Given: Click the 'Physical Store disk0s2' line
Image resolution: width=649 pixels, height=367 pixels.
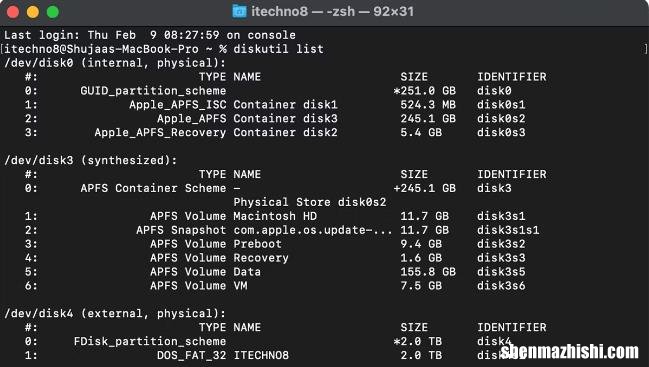Looking at the screenshot, I should (310, 202).
